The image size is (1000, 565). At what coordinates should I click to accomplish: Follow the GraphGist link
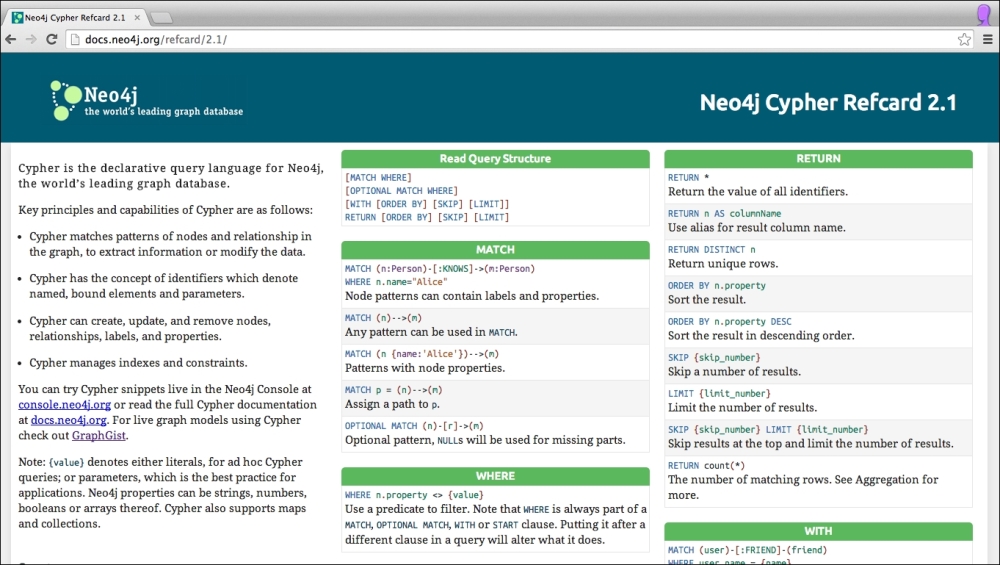[99, 436]
